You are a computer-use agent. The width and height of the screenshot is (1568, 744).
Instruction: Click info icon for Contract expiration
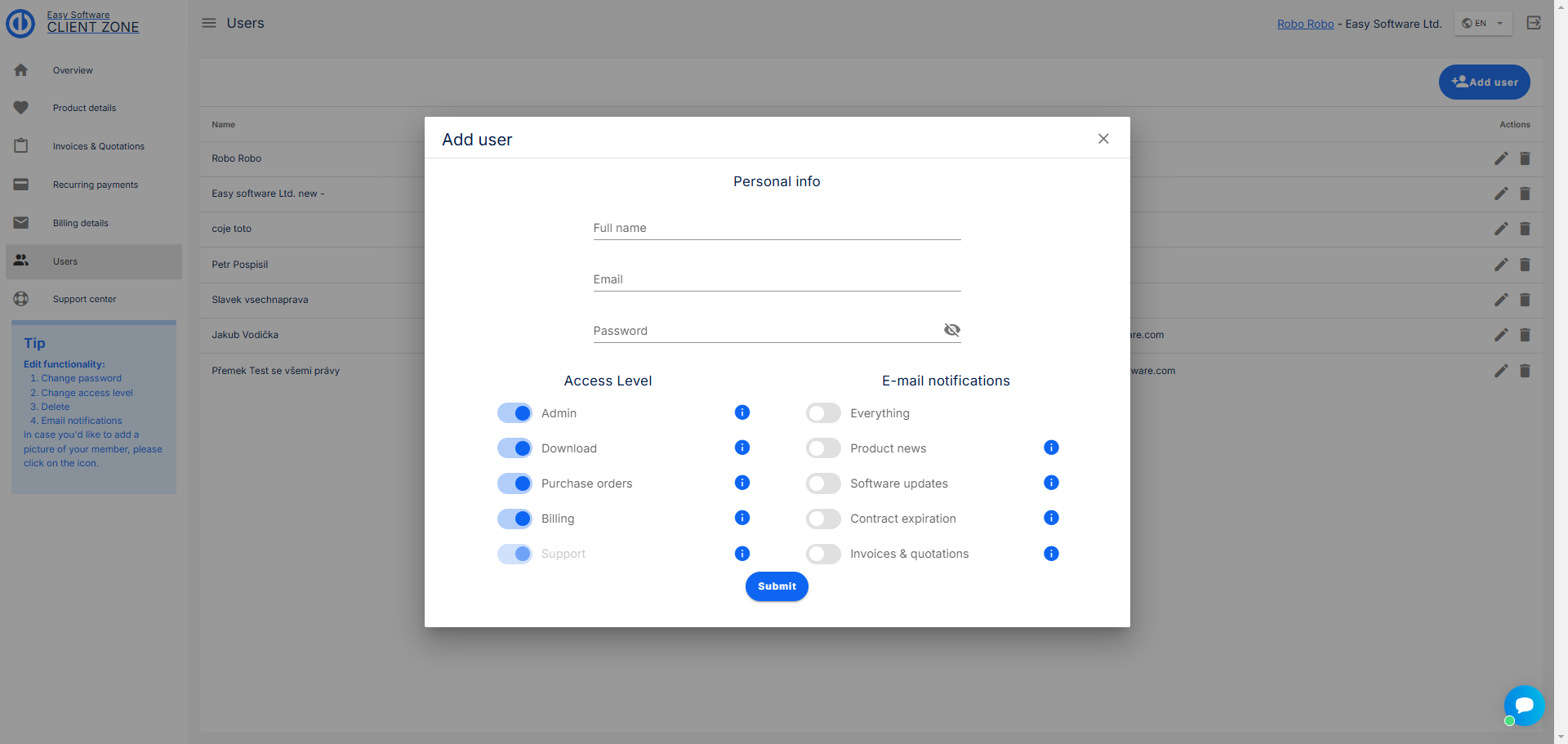coord(1051,518)
